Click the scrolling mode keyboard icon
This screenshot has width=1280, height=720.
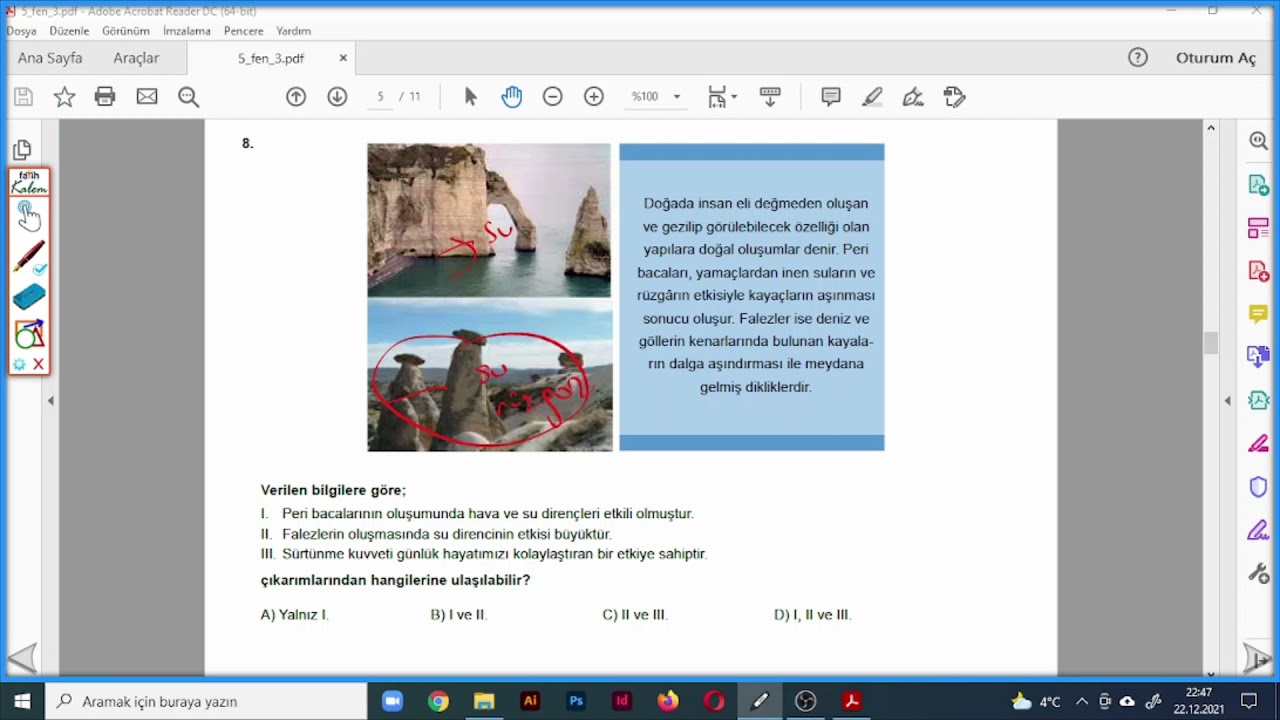770,97
